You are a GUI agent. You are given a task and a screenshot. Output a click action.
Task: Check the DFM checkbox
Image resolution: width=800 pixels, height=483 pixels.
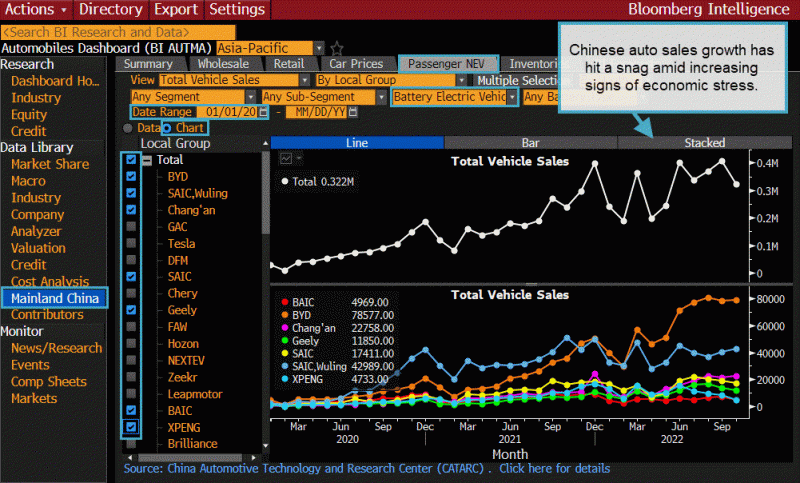131,260
